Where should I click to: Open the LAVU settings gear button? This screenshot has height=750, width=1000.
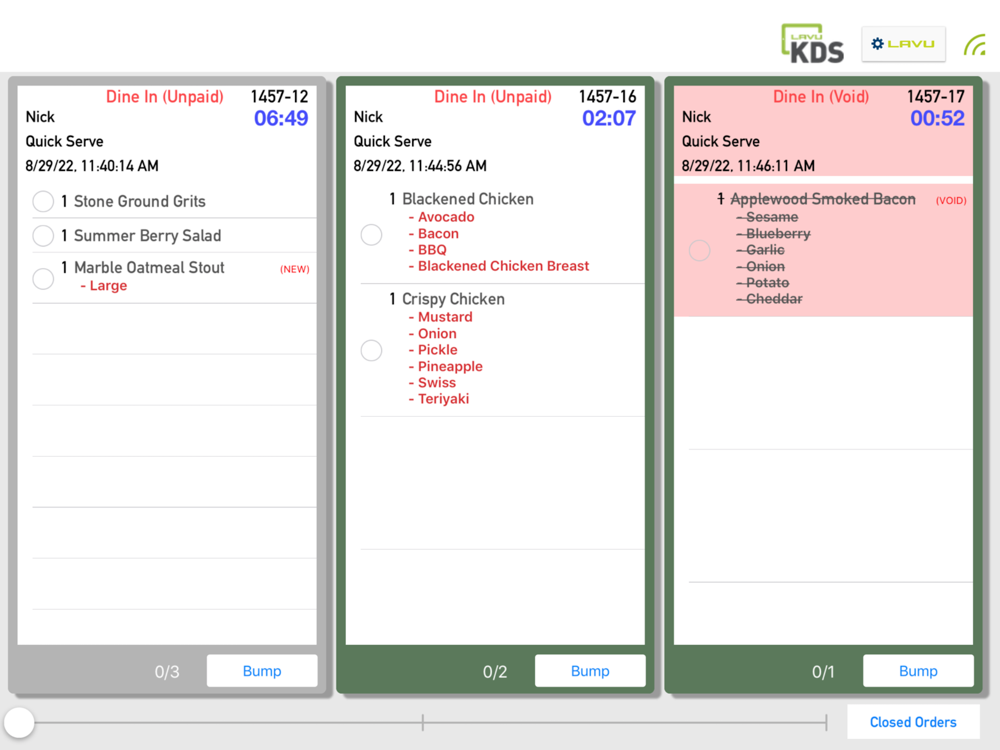pyautogui.click(x=903, y=44)
